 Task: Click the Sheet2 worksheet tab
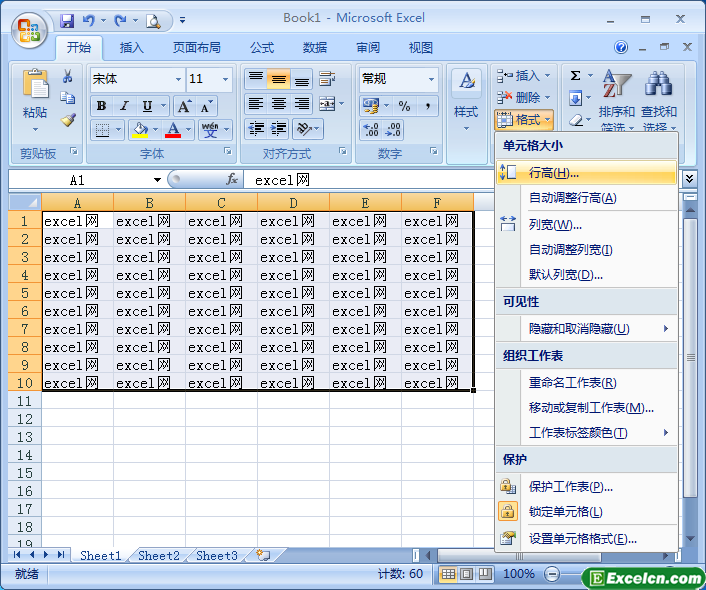[159, 555]
